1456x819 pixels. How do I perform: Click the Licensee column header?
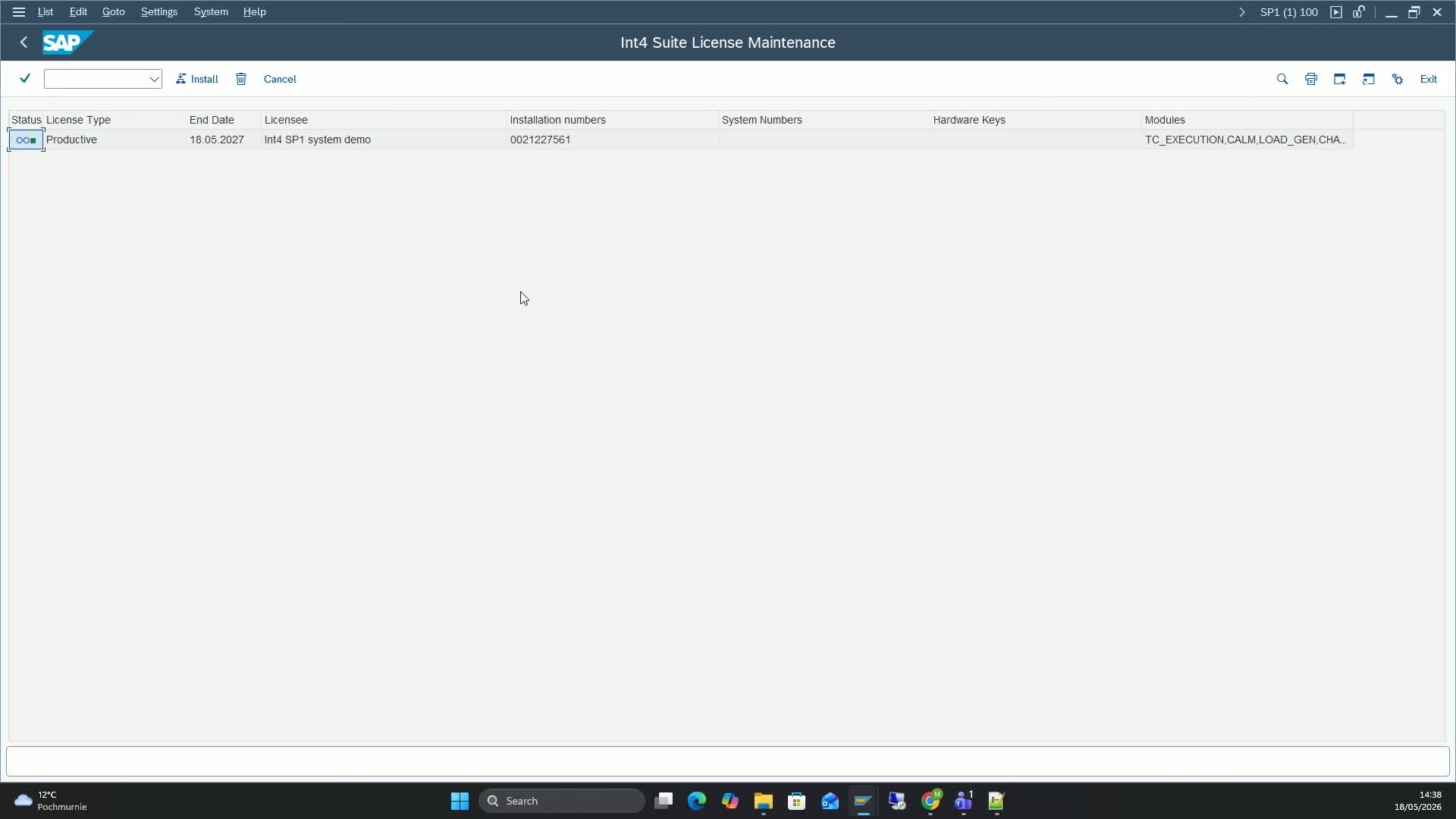(384, 120)
